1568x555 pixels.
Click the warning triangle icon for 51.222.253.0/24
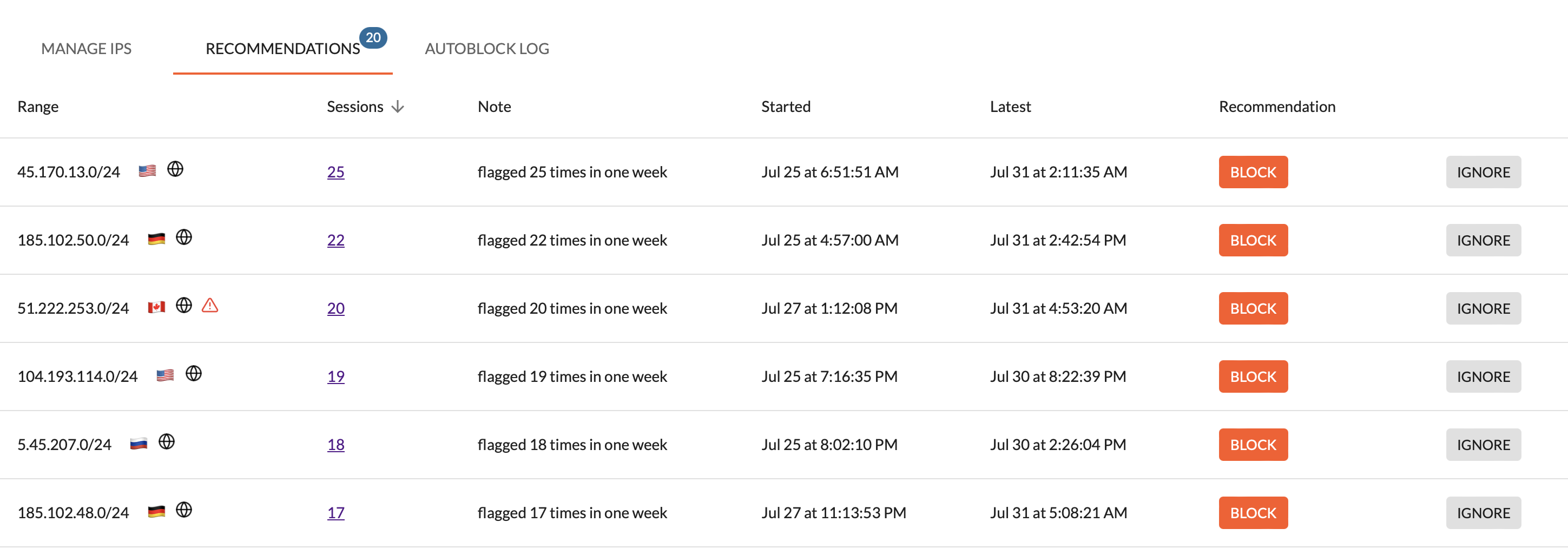click(x=210, y=305)
